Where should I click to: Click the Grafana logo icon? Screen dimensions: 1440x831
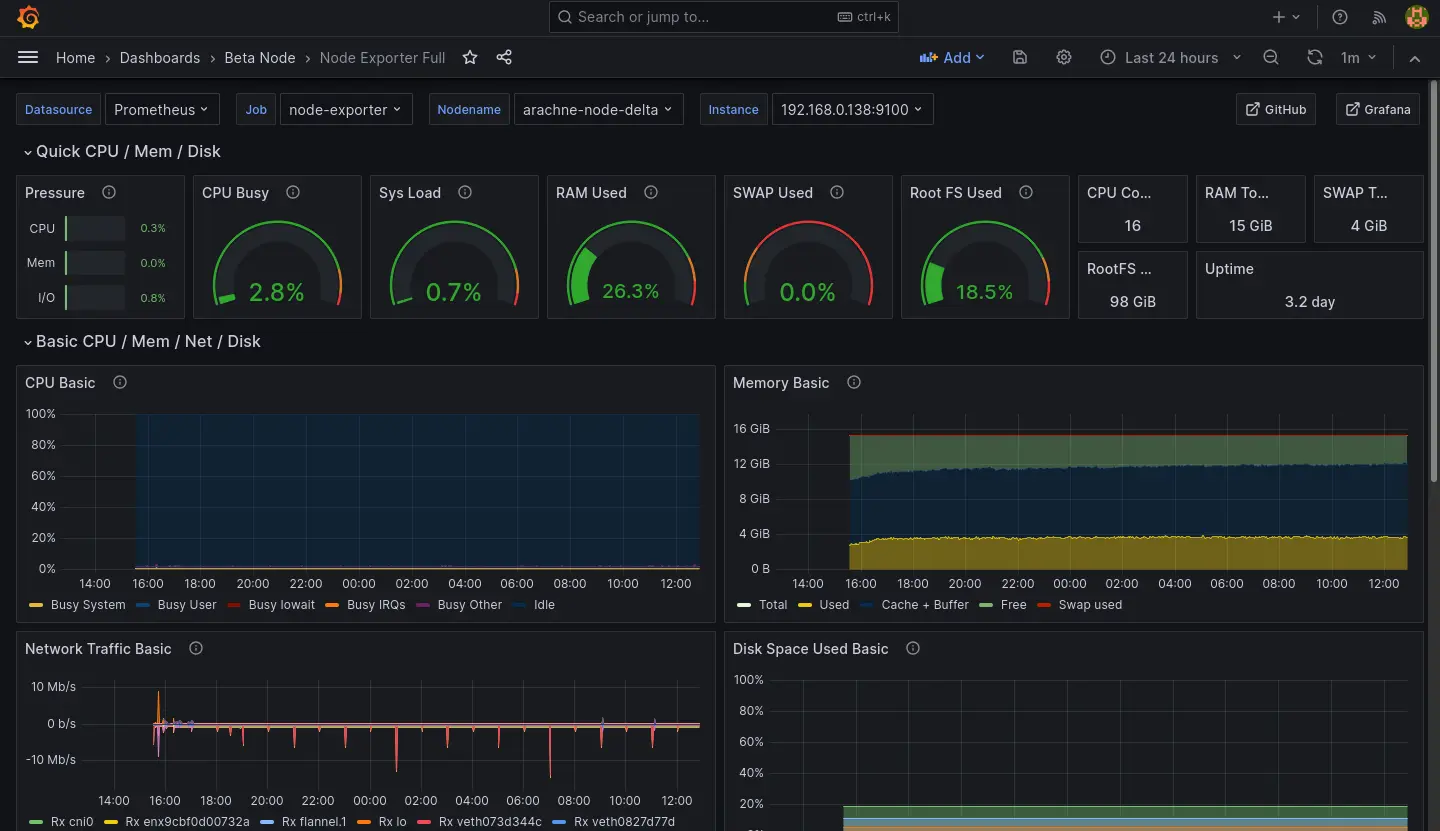pyautogui.click(x=28, y=17)
